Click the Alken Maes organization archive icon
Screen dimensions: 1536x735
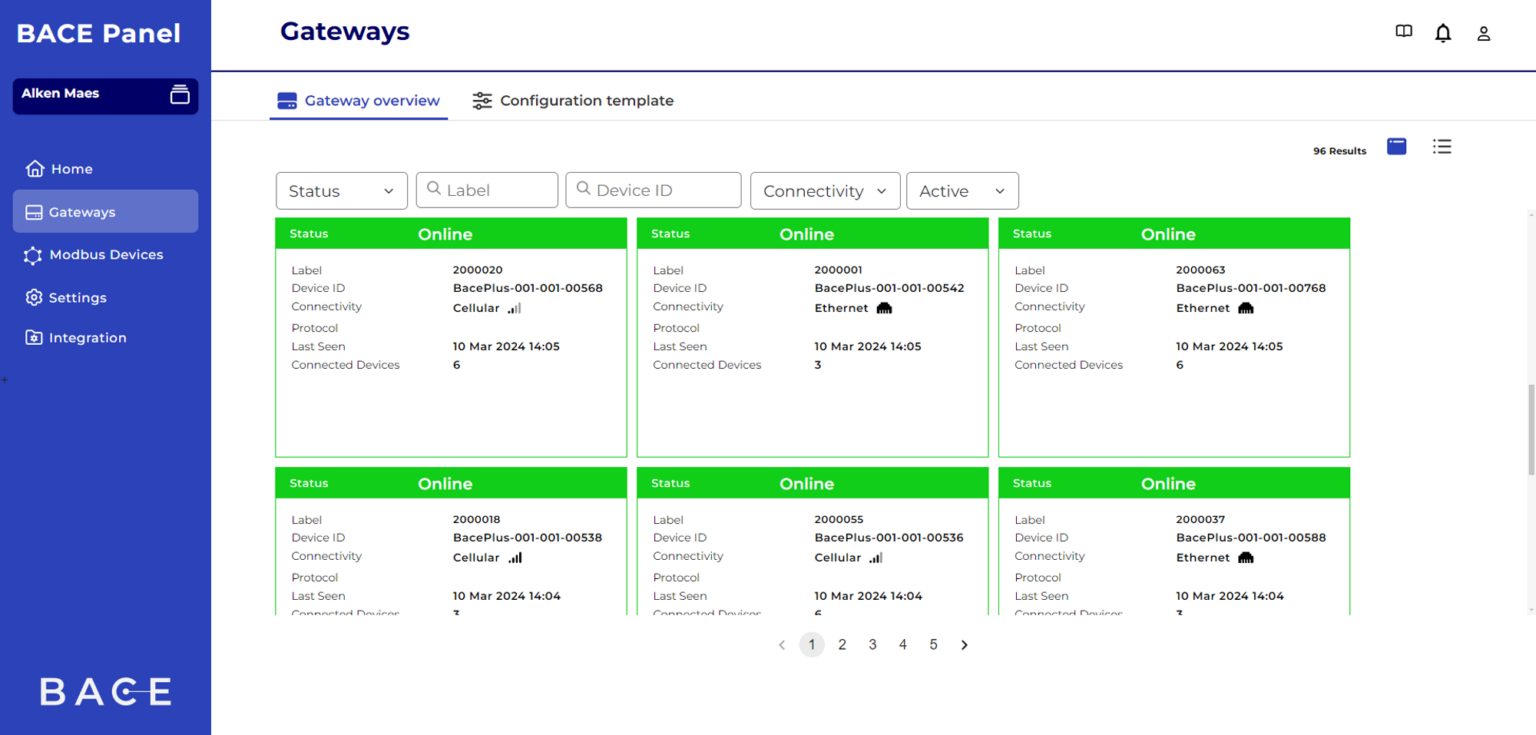coord(179,95)
